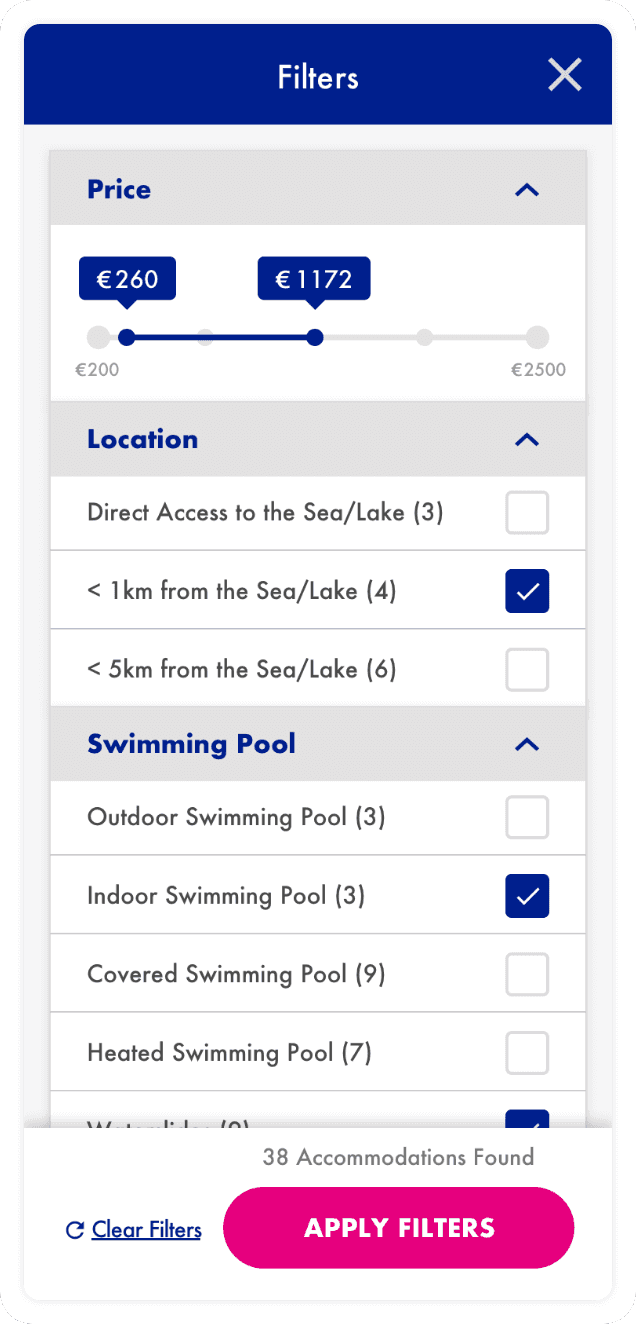636x1324 pixels.
Task: Click the refresh icon beside Clear Filters
Action: point(74,1230)
